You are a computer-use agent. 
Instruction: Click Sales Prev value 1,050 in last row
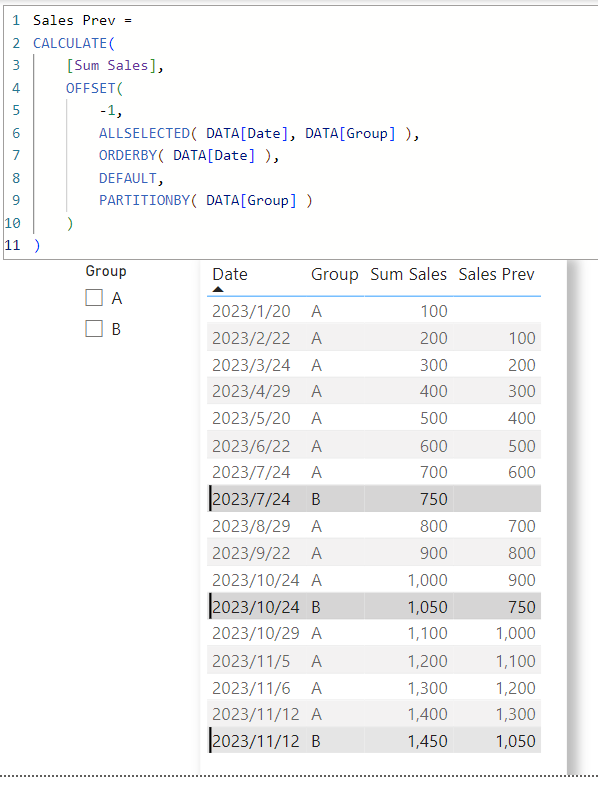click(515, 741)
